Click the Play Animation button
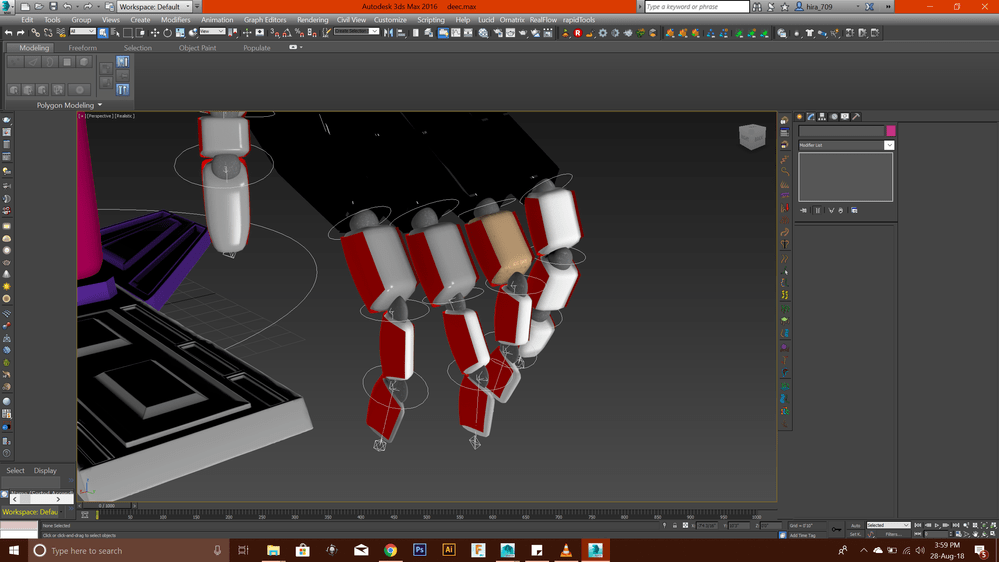999x562 pixels. (937, 525)
